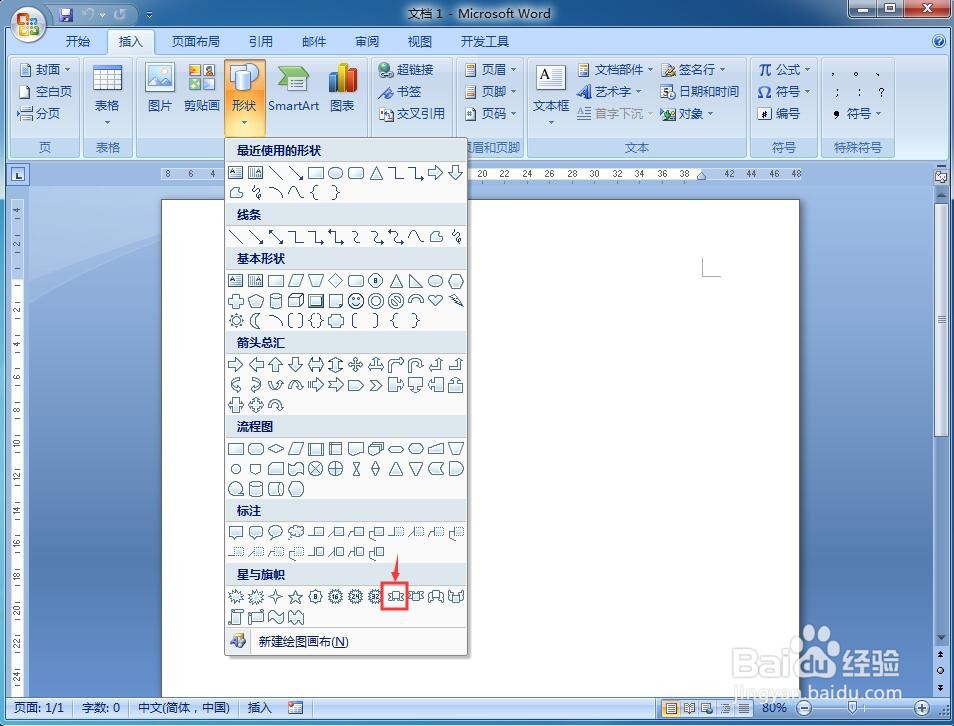Choose the oval callout shape
The width and height of the screenshot is (954, 726).
click(x=276, y=532)
